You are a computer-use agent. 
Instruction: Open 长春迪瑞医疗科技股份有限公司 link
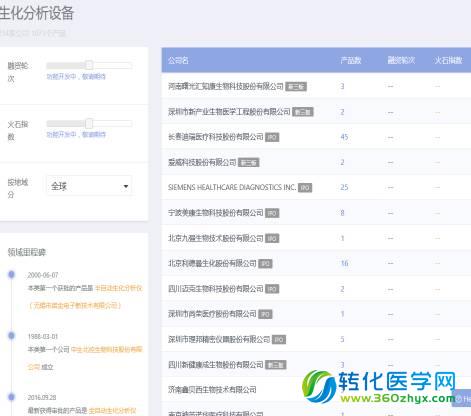tap(215, 137)
